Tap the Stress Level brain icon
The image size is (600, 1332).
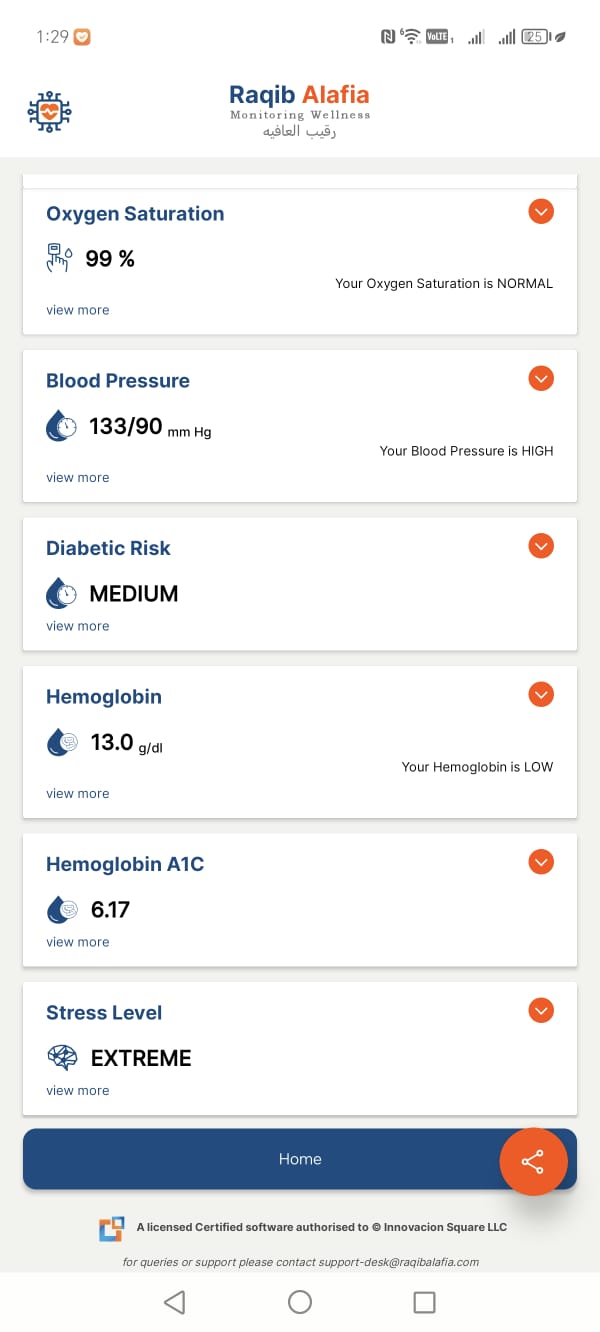62,1058
